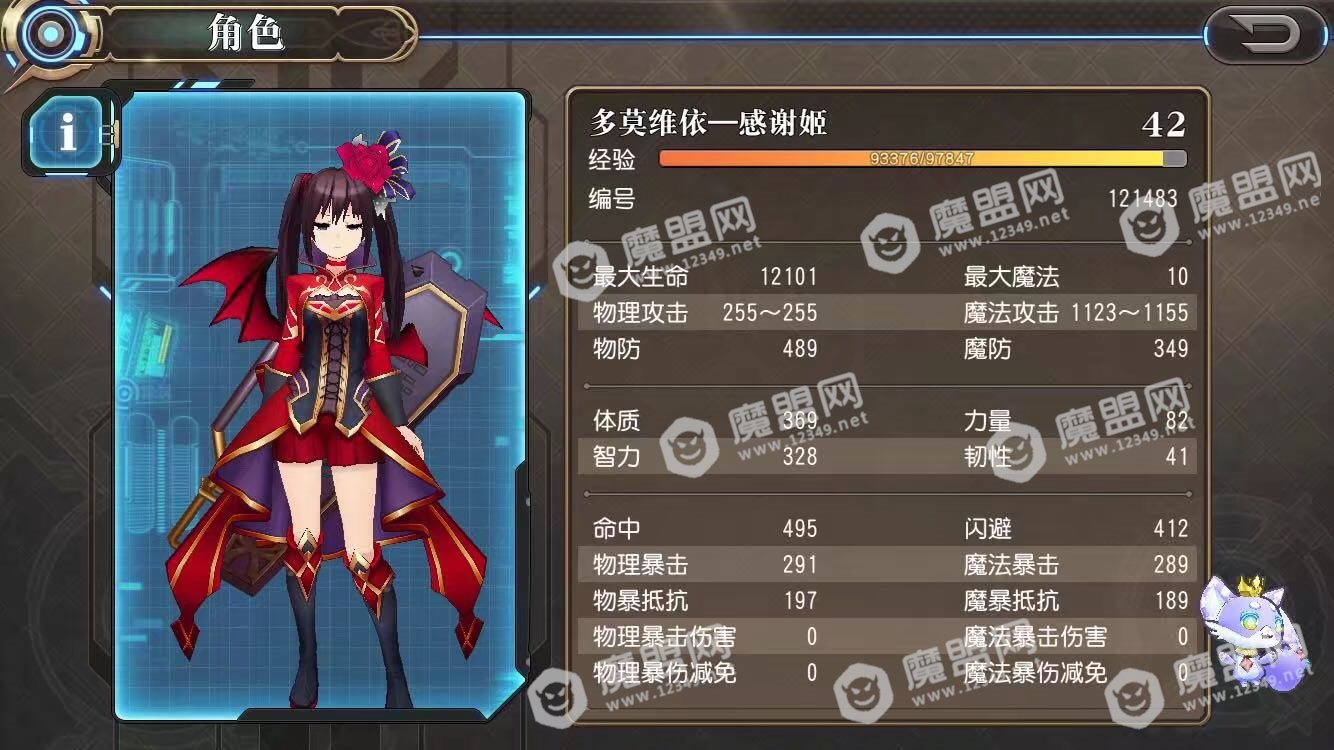The image size is (1334, 750).
Task: Select the 物暴抵抗 stat entry
Action: click(x=705, y=601)
